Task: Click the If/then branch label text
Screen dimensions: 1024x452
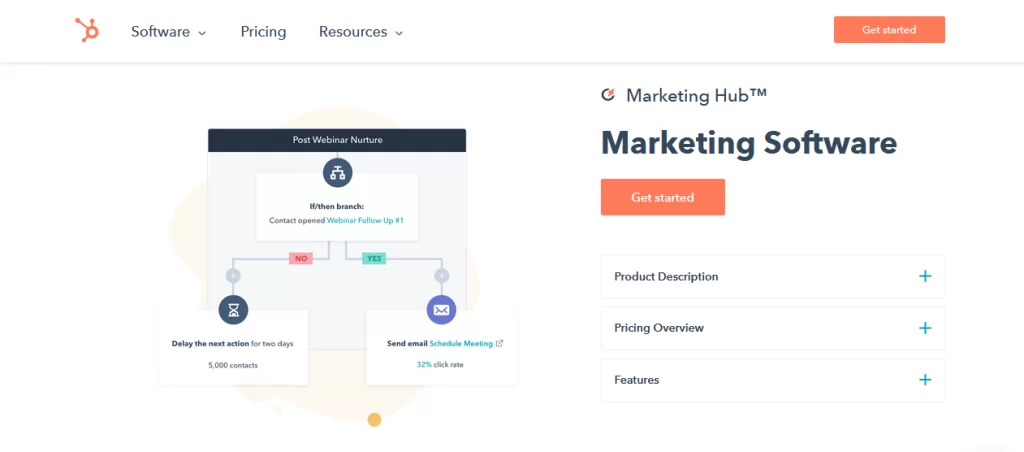Action: 337,206
